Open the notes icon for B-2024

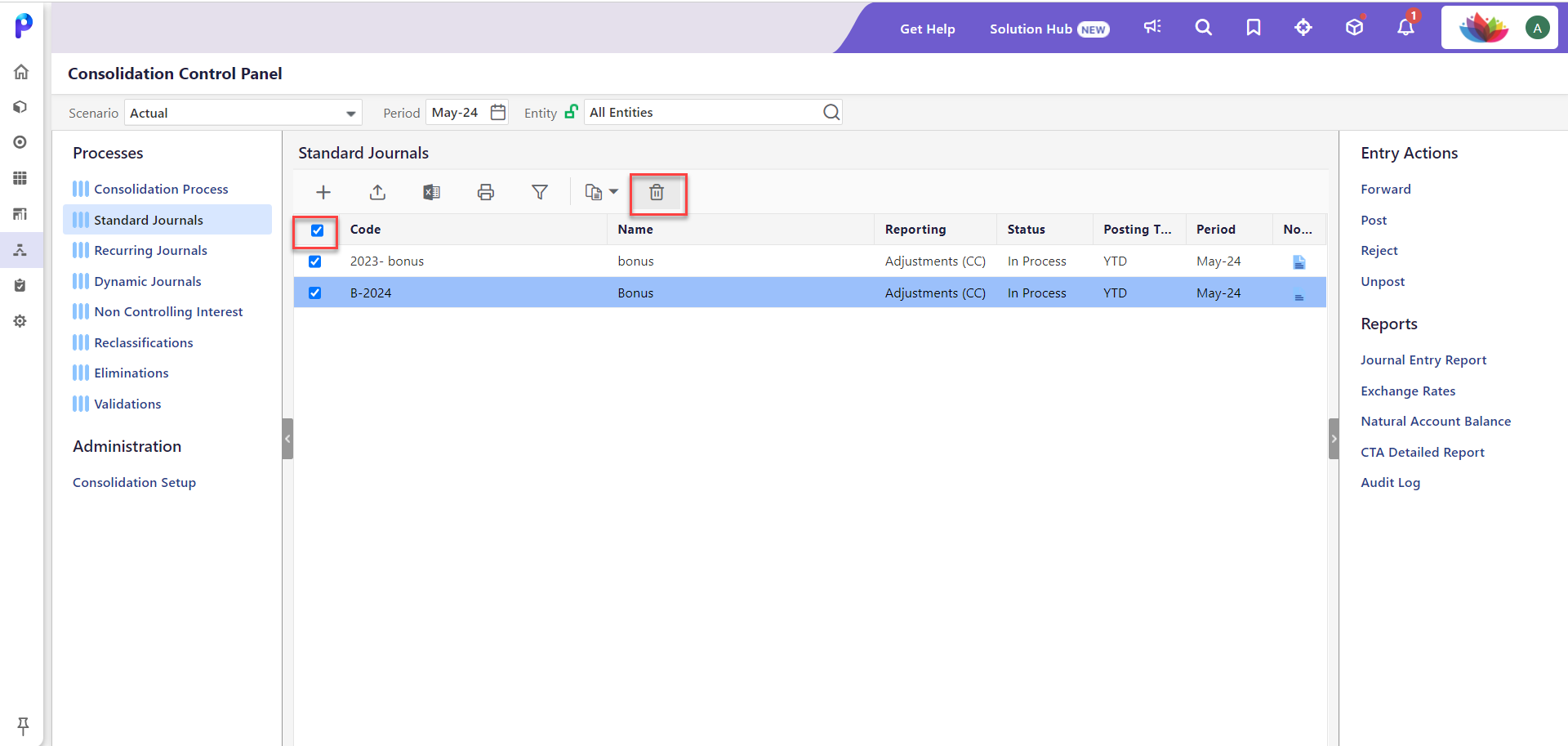[1299, 297]
